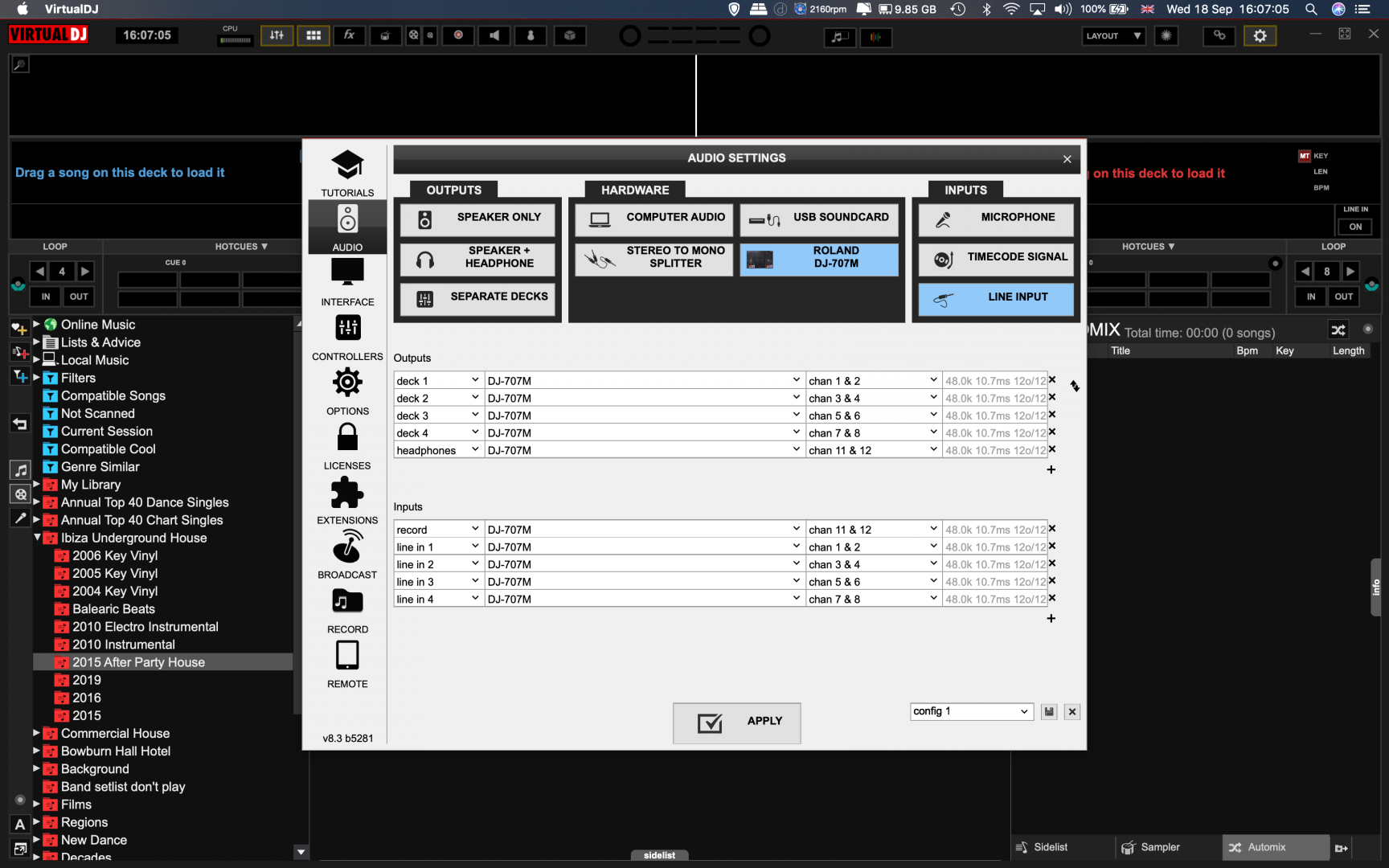Open the Interface settings section
The height and width of the screenshot is (868, 1389).
click(x=347, y=282)
